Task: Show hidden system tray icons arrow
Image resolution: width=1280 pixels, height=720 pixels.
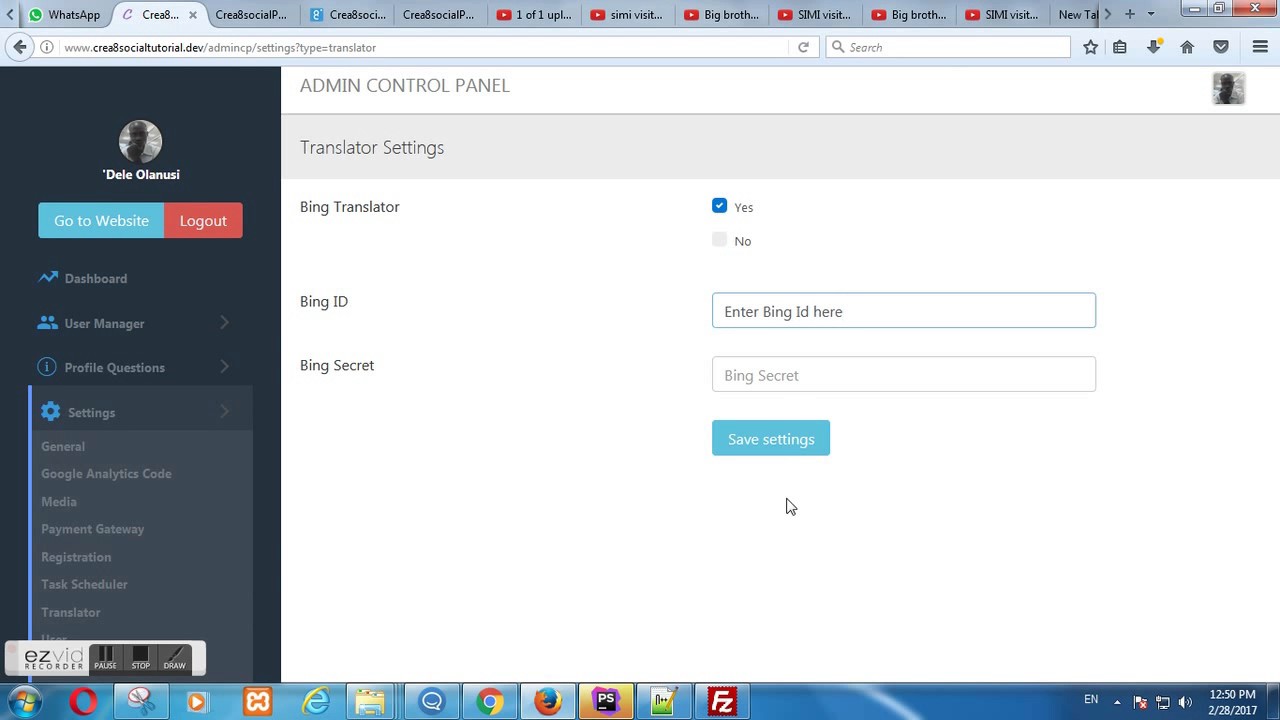Action: coord(1117,702)
